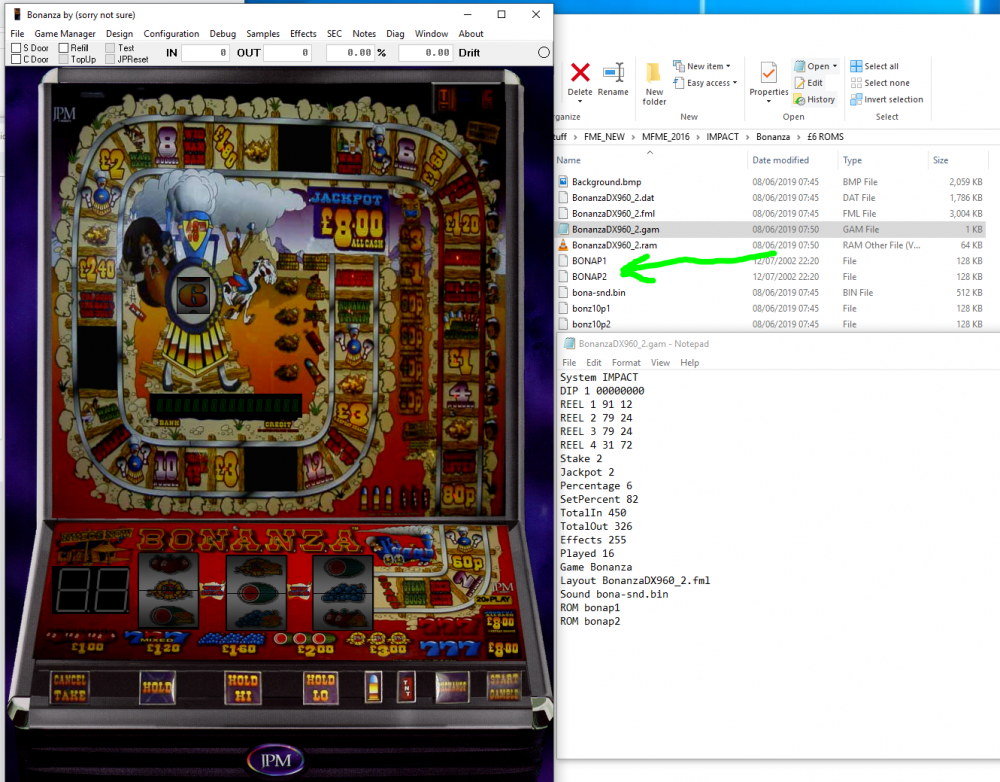Push the HOLD LO machine button
Viewport: 1000px width, 782px height.
(x=321, y=688)
